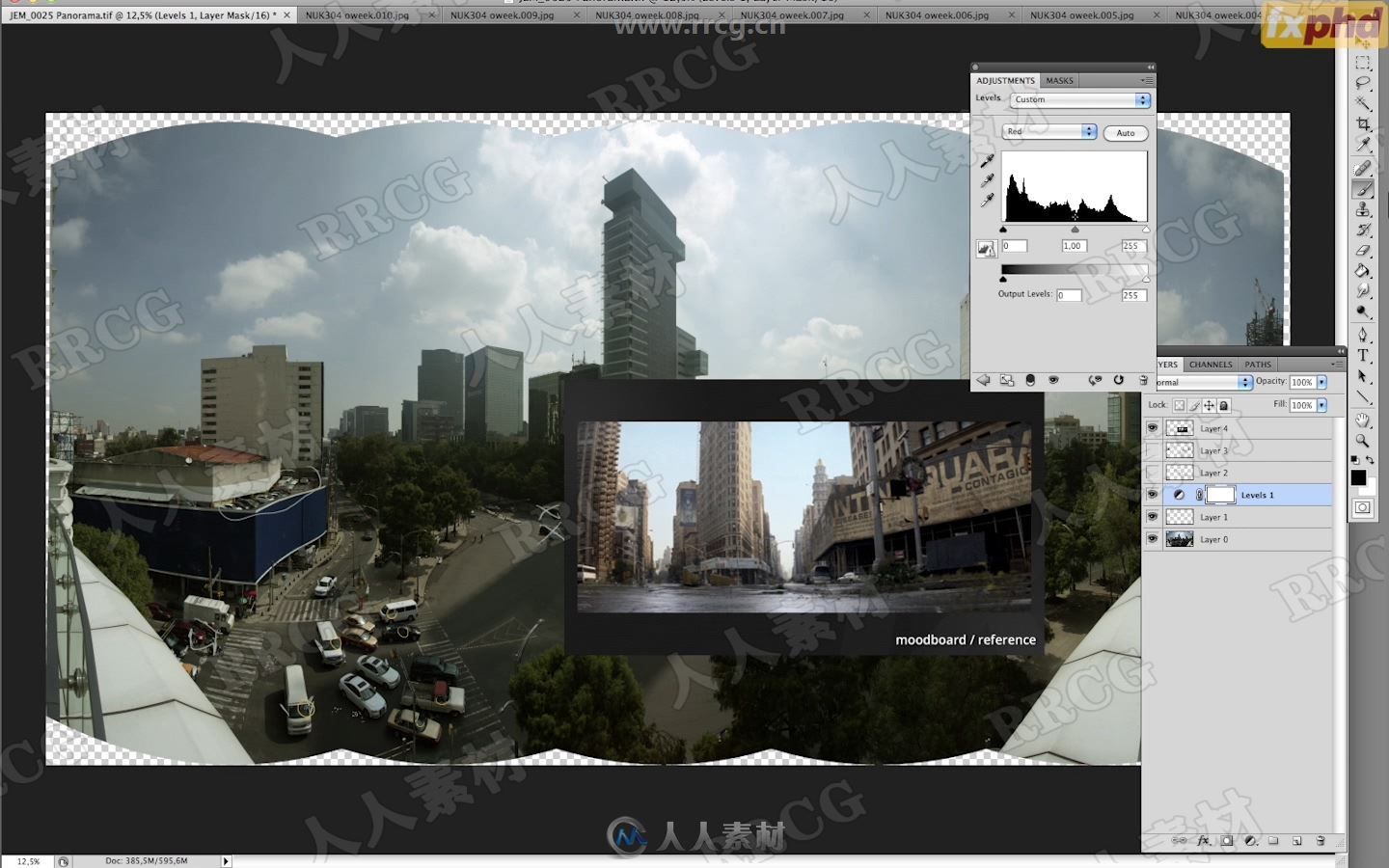Select the Path Selection arrow tool

[1363, 375]
